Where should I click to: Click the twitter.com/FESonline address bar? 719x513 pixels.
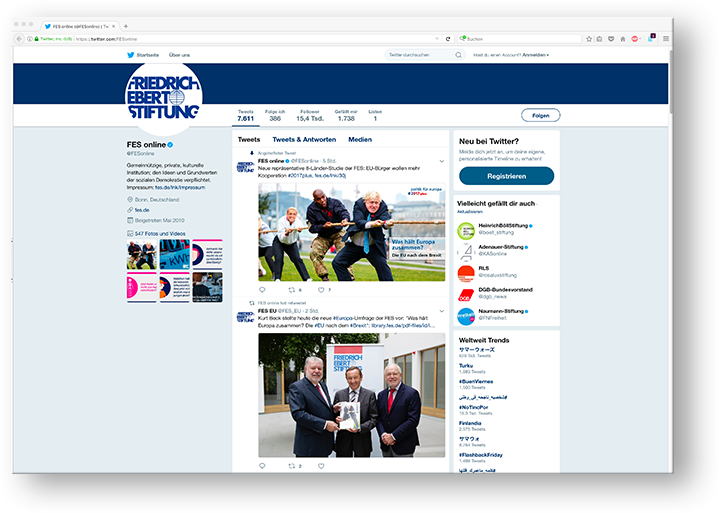pyautogui.click(x=234, y=39)
